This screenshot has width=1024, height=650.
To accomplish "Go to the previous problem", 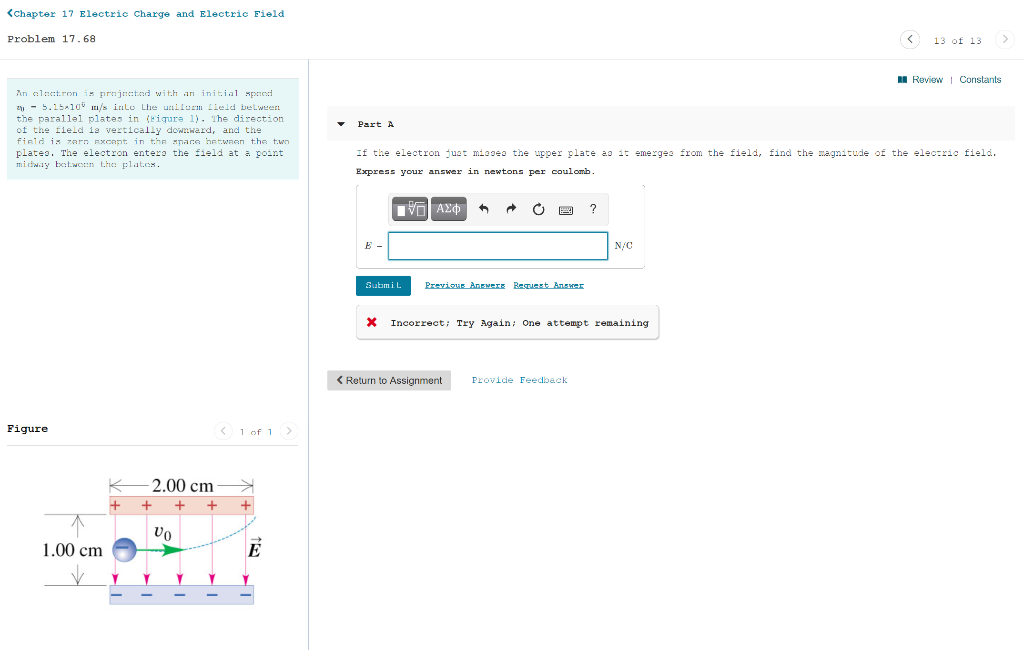I will click(x=909, y=39).
